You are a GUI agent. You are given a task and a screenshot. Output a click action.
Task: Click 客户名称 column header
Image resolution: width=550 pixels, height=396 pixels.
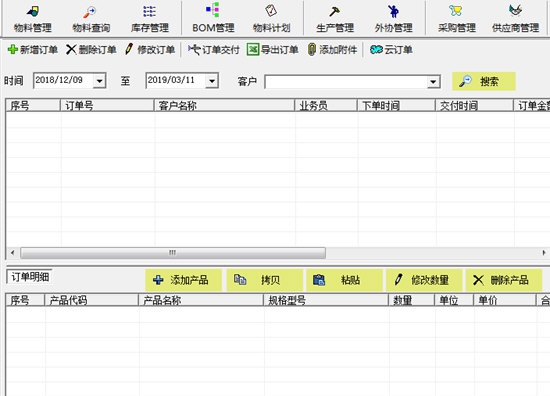click(224, 106)
